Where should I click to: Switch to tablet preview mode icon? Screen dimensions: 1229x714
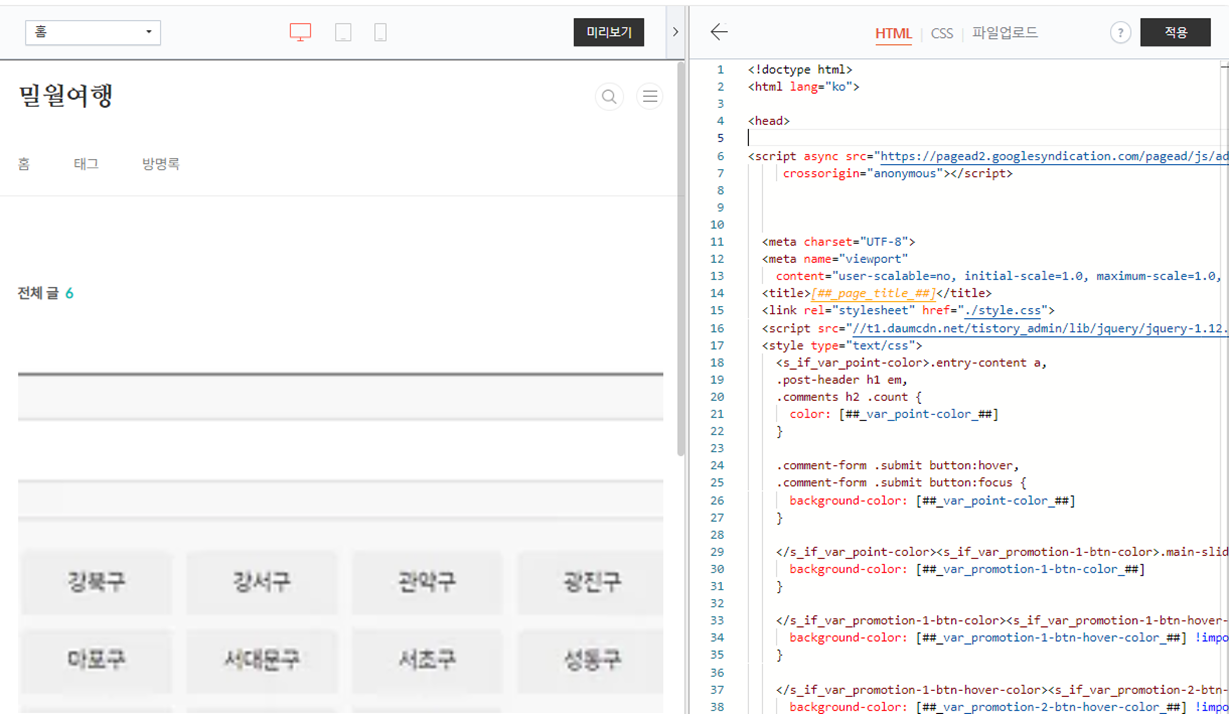coord(343,32)
